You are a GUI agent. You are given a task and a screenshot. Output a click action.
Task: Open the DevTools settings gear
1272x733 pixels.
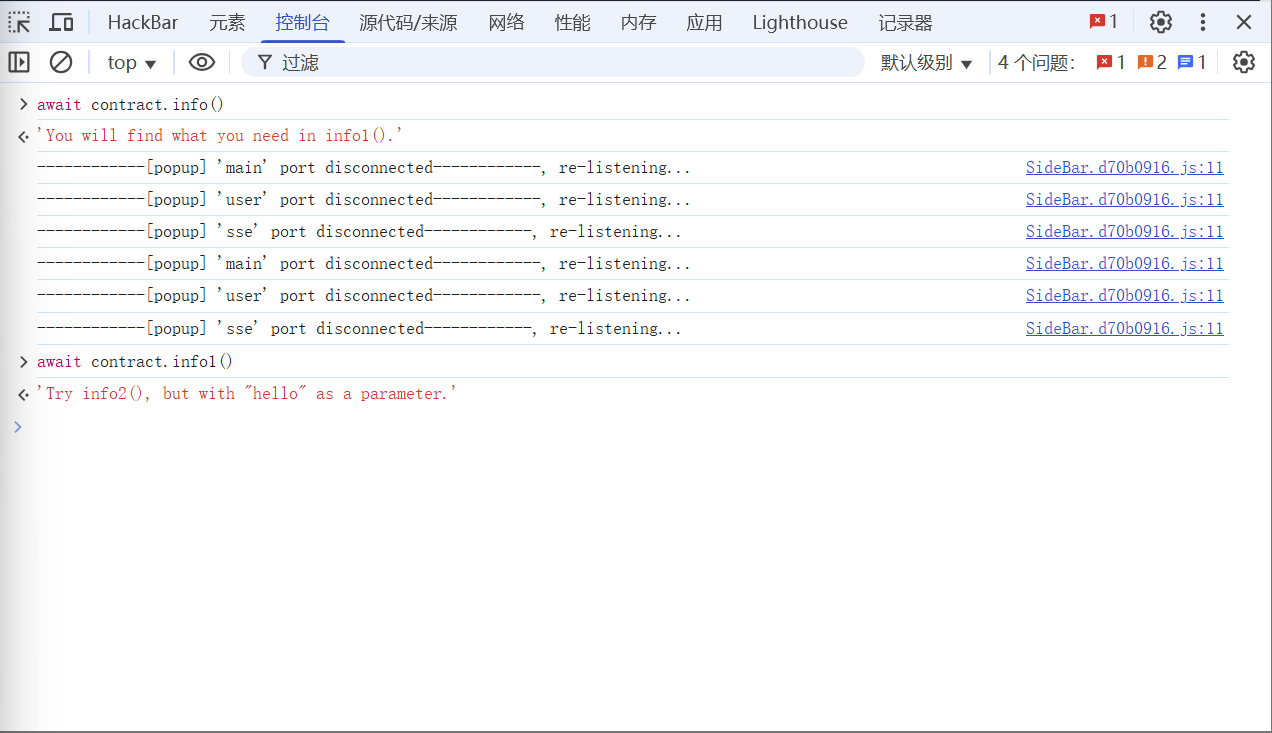click(1160, 22)
